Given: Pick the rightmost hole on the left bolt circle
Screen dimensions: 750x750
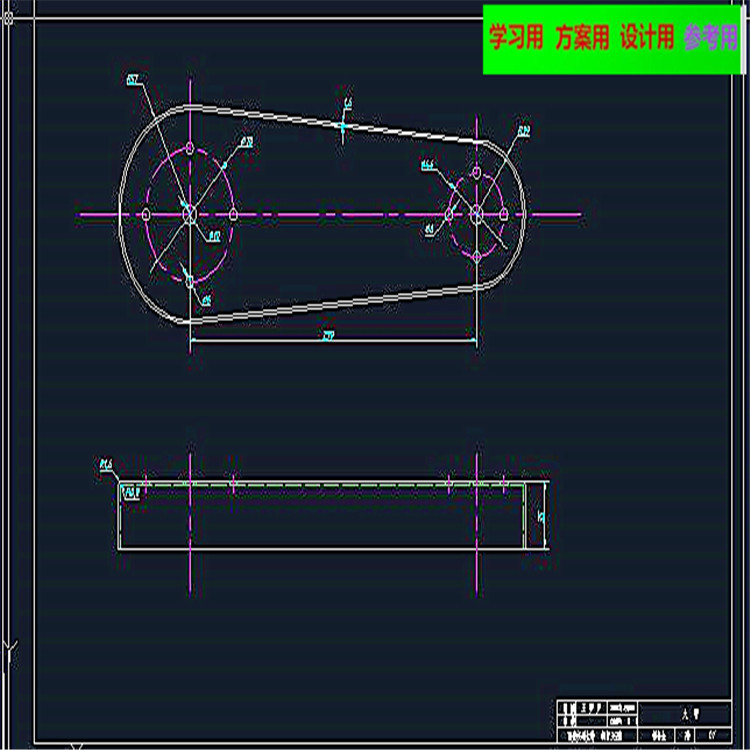Looking at the screenshot, I should coord(233,214).
